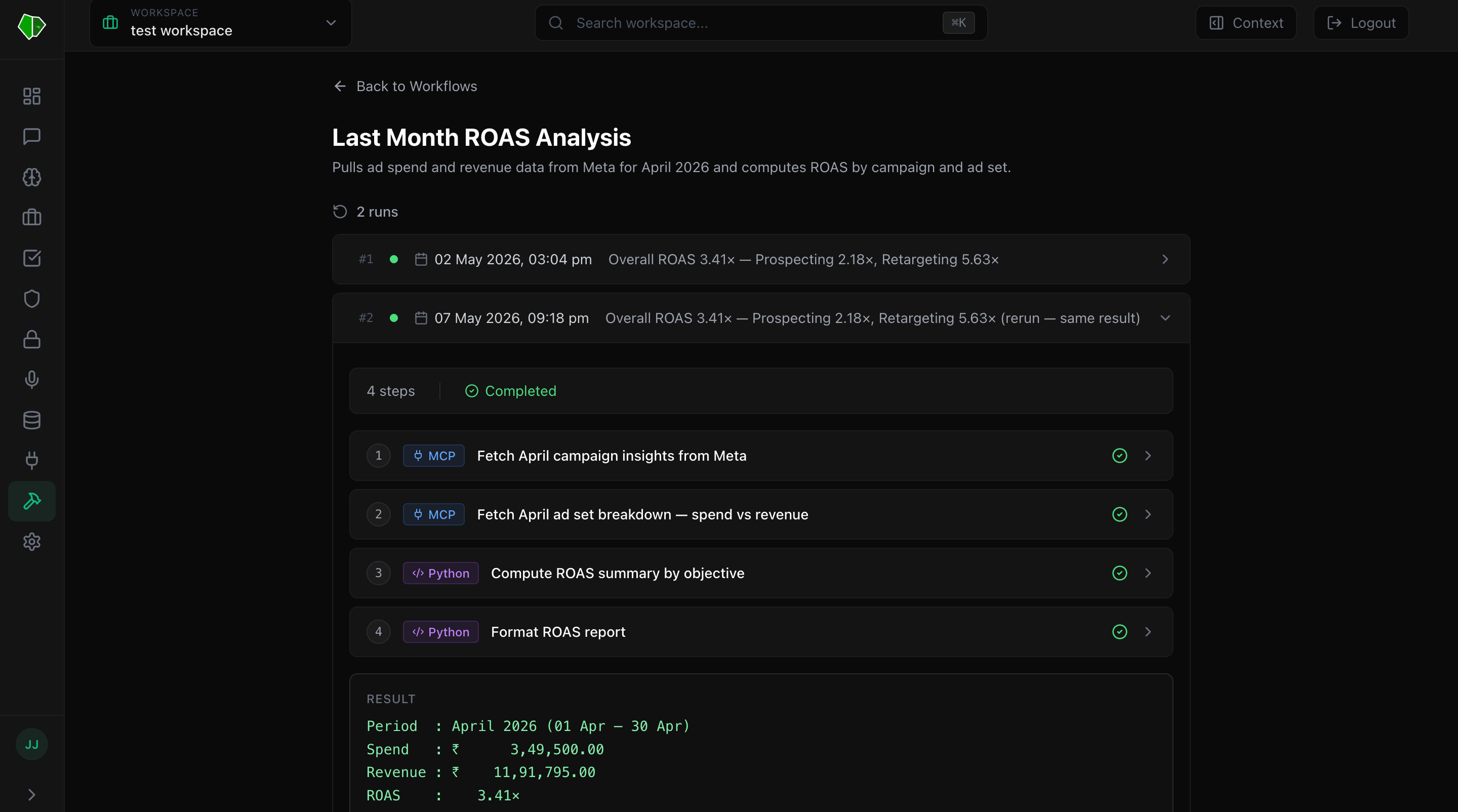Open the settings gear icon in sidebar

[32, 542]
